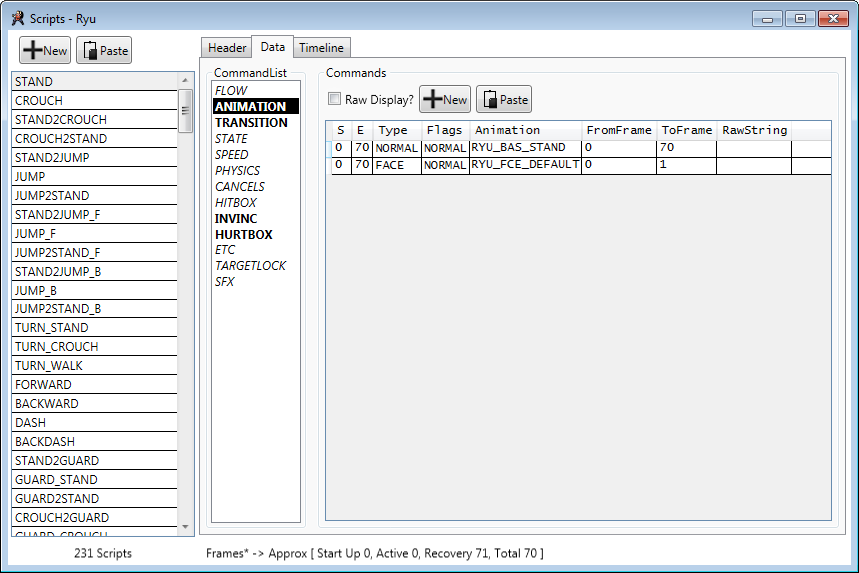The width and height of the screenshot is (859, 573).
Task: Choose PHYSICS from the CommandList
Action: tap(237, 171)
